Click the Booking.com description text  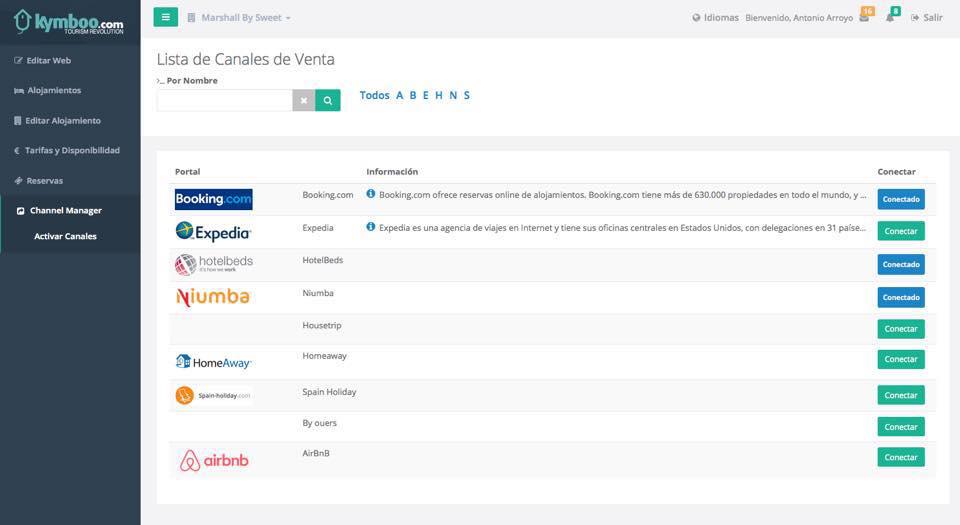pyautogui.click(x=623, y=195)
